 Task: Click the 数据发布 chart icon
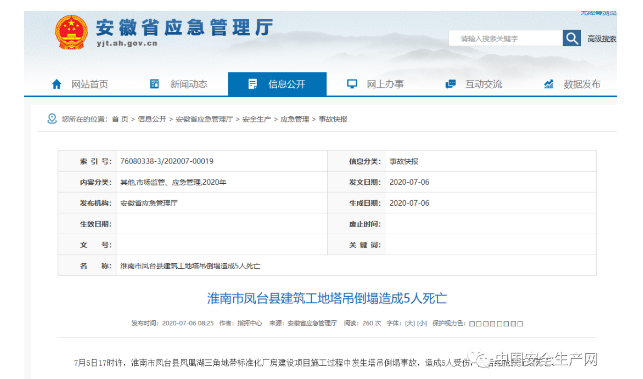(x=549, y=84)
